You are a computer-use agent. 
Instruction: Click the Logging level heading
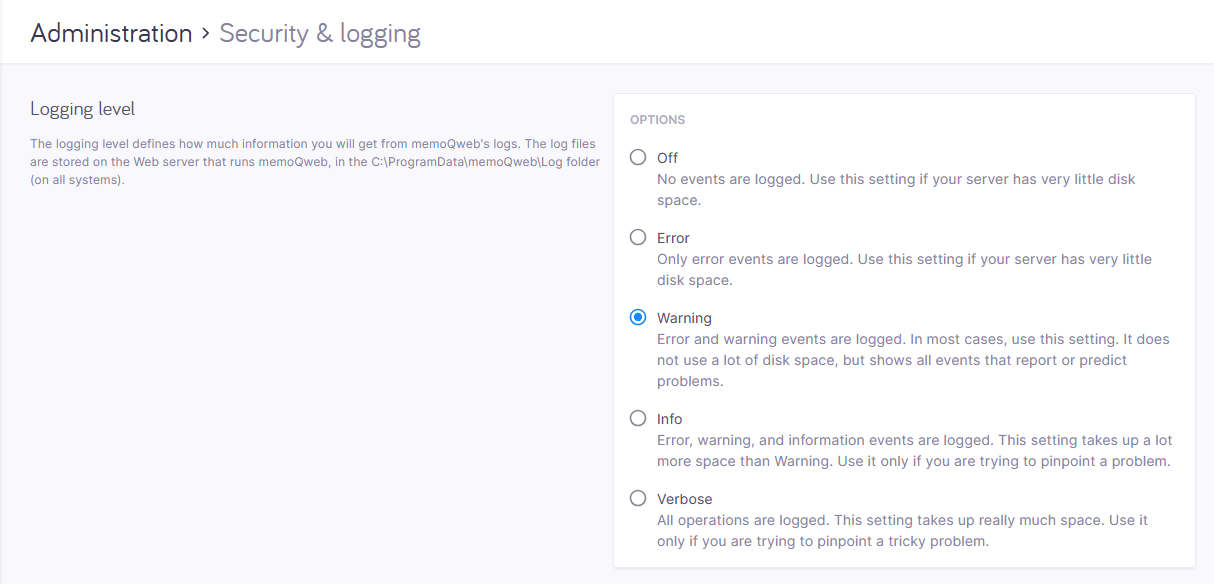click(83, 108)
